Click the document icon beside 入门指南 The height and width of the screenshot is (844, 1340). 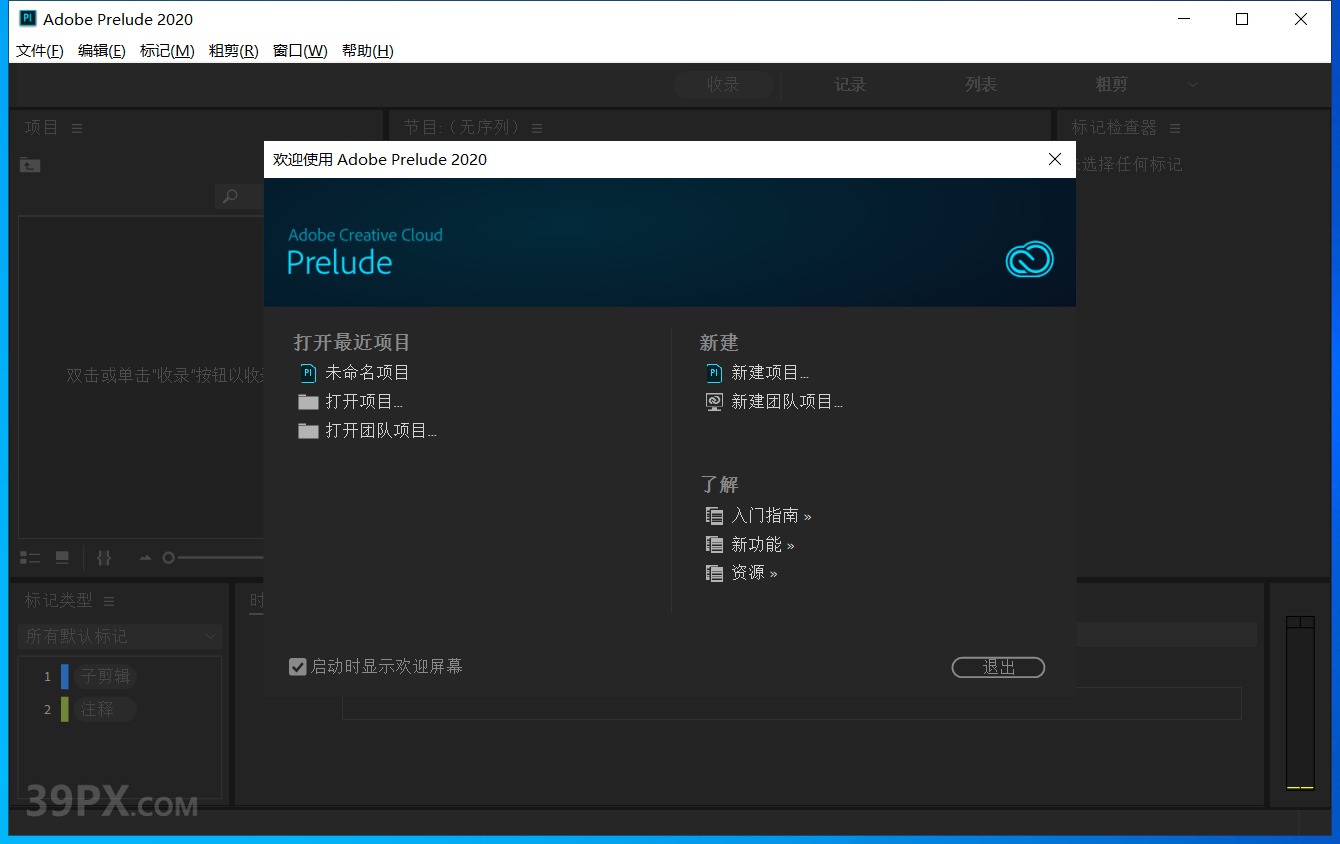[x=714, y=516]
